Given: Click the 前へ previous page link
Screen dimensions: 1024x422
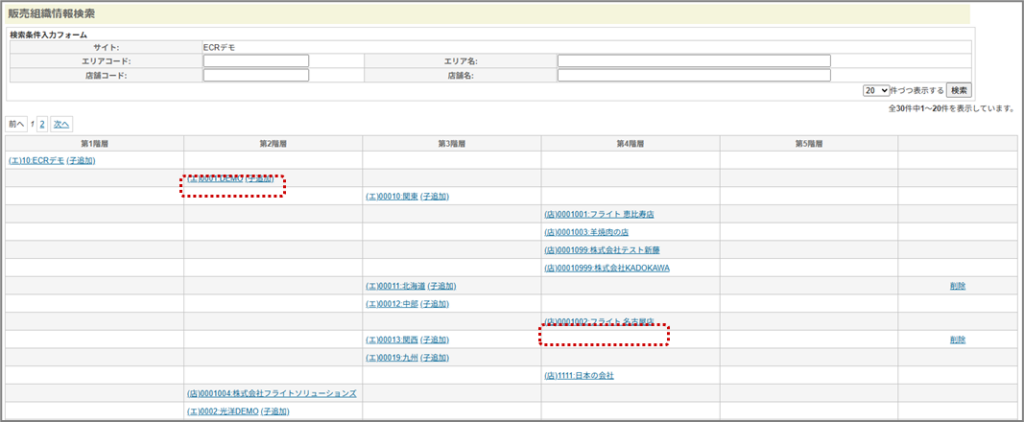Looking at the screenshot, I should point(17,124).
